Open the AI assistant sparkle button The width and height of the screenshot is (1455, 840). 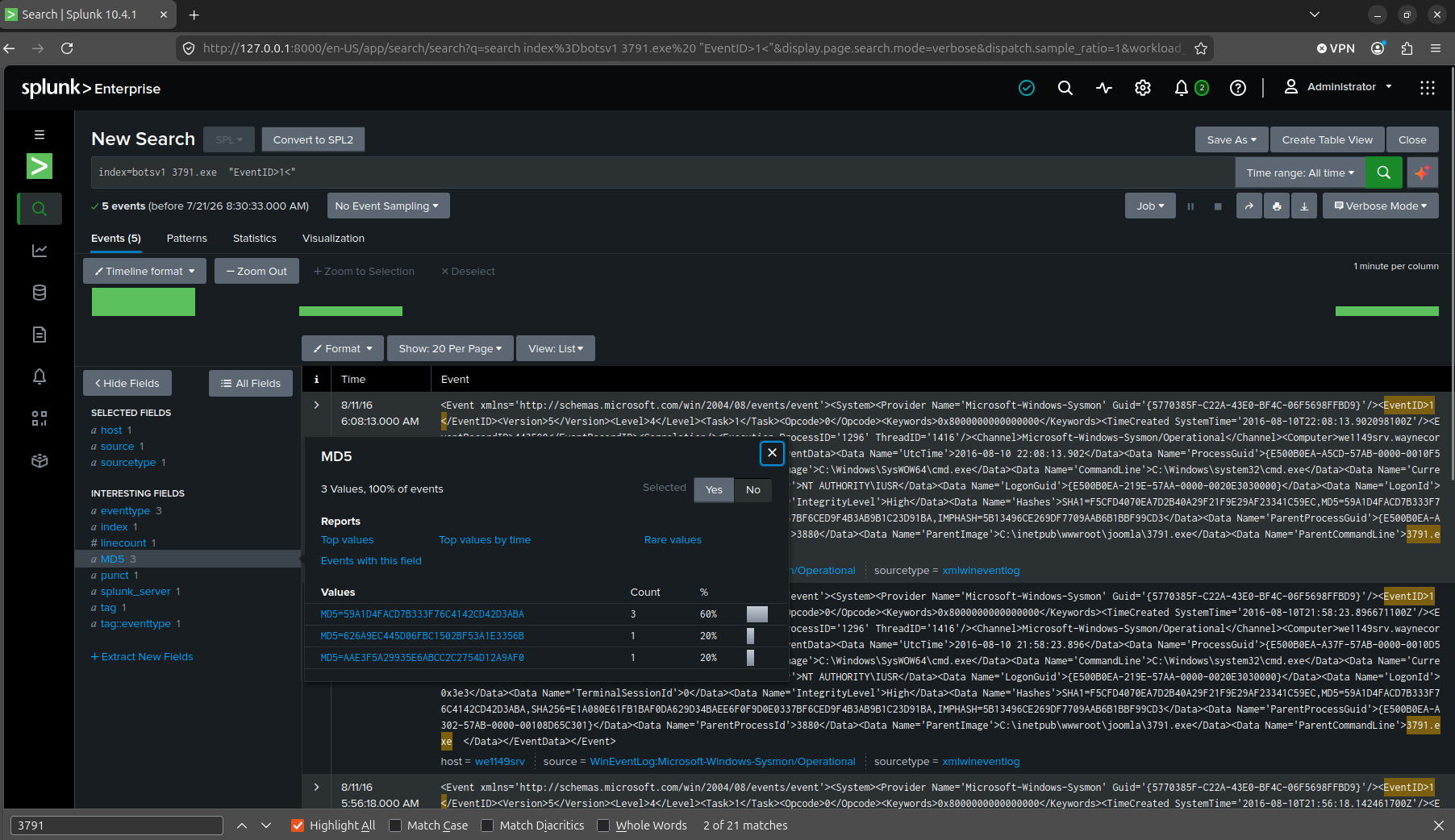(1423, 173)
